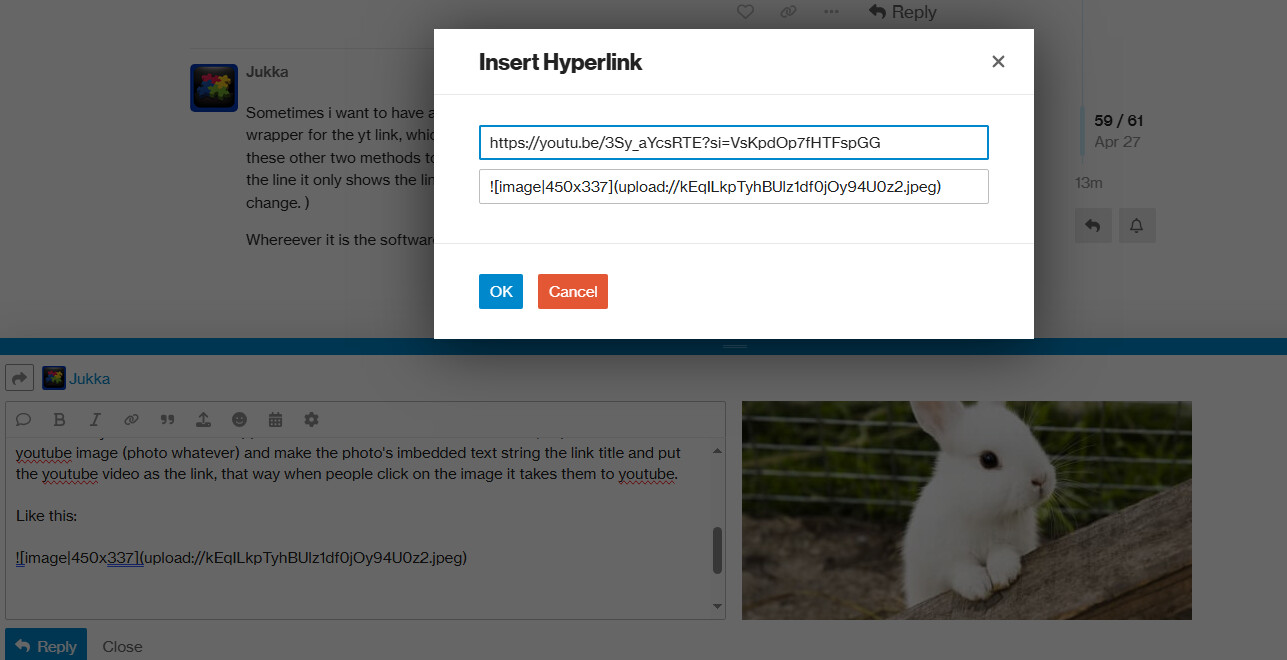Like the post with the heart icon
Viewport: 1287px width, 660px height.
745,12
